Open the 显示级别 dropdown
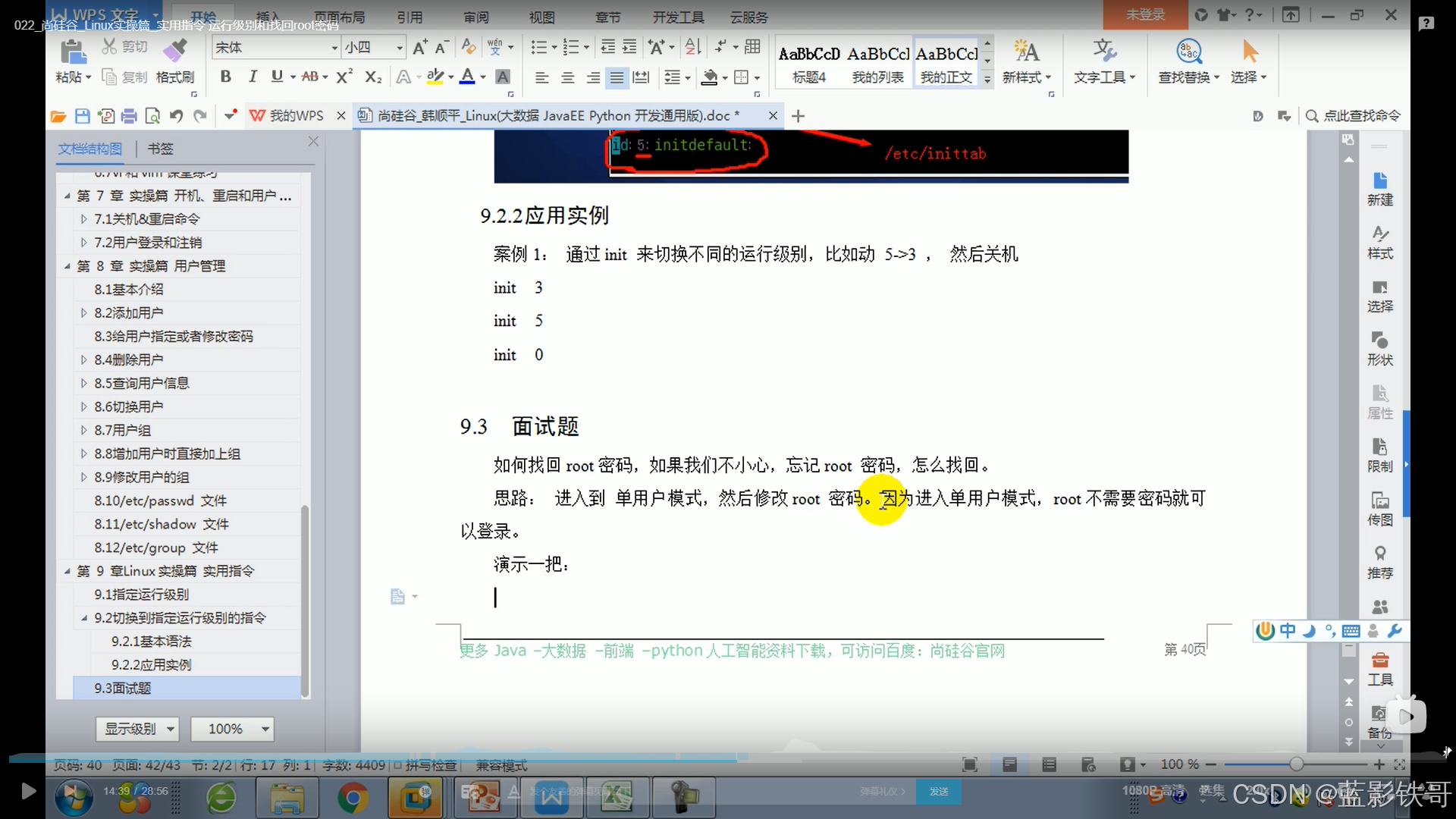Screen dimensions: 1456x819 [138, 729]
